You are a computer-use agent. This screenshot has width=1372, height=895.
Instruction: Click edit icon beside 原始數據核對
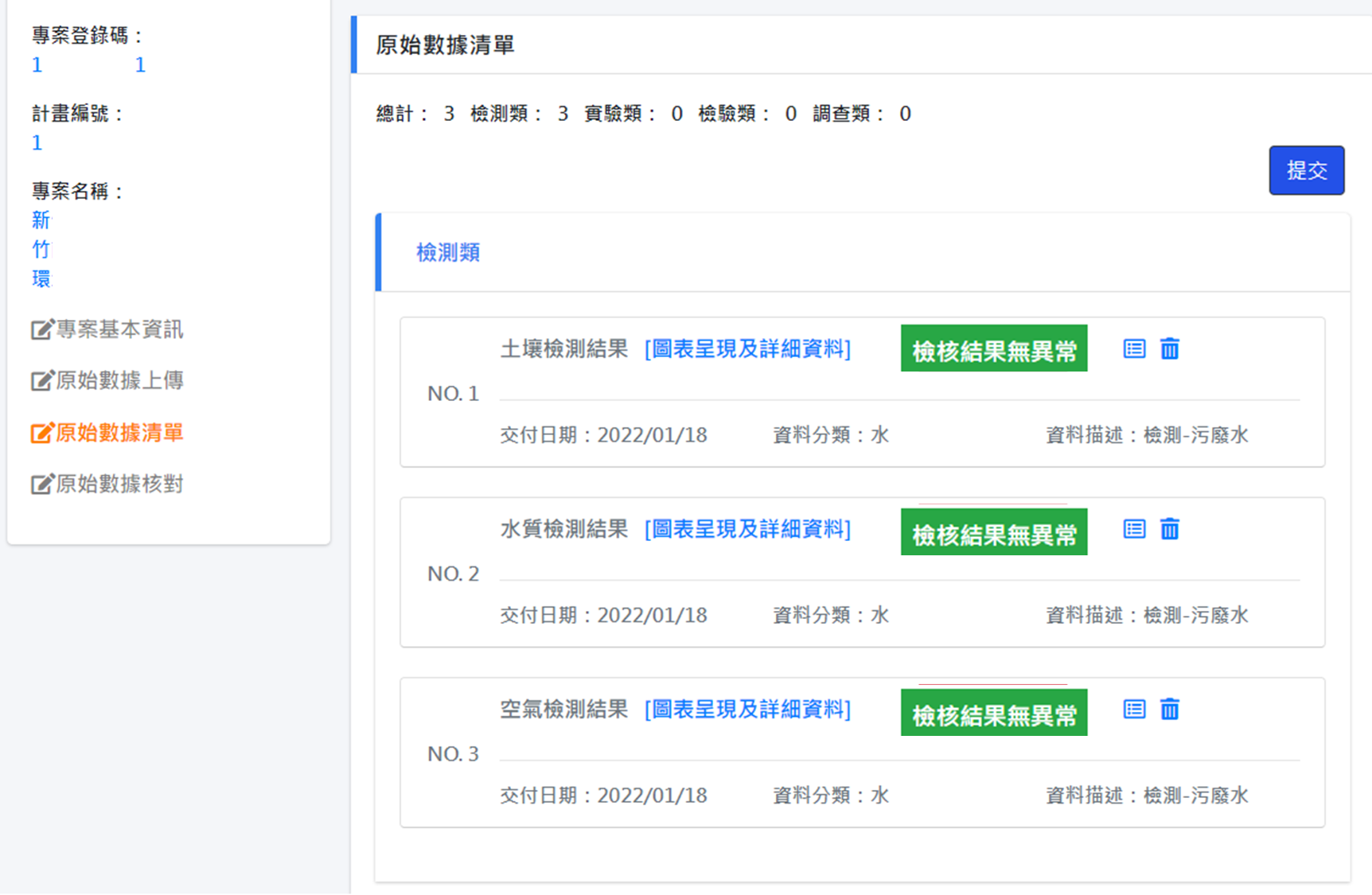coord(42,484)
